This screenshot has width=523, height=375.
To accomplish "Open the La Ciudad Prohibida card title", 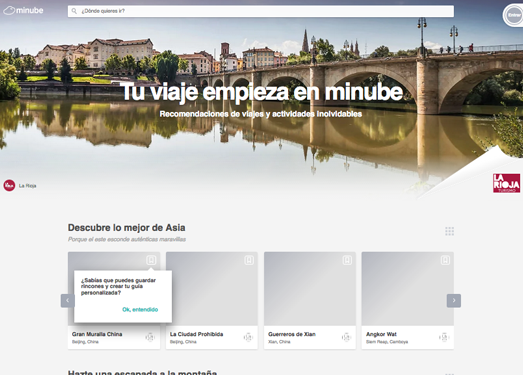I will click(x=196, y=334).
